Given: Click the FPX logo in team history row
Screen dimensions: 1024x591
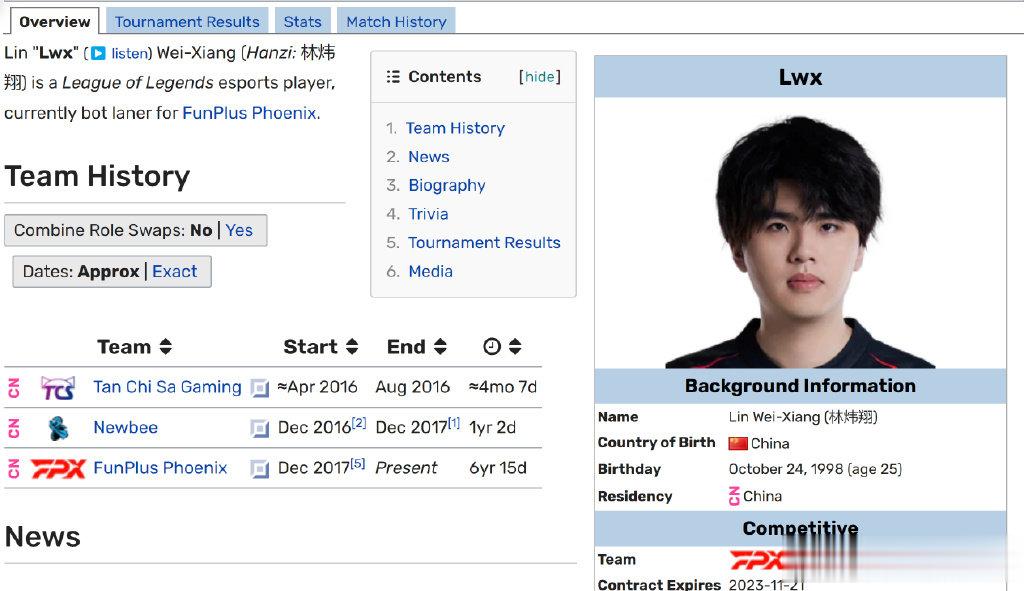Looking at the screenshot, I should coord(58,468).
